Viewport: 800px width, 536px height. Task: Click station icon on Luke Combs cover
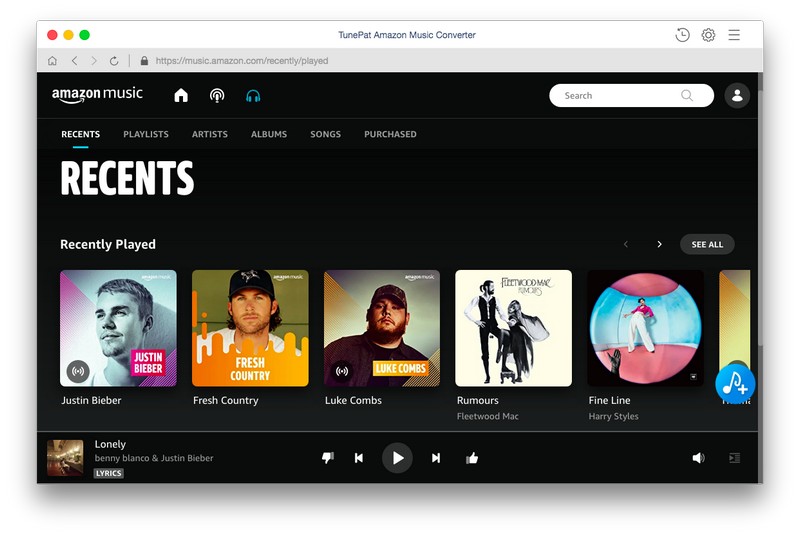[x=342, y=371]
